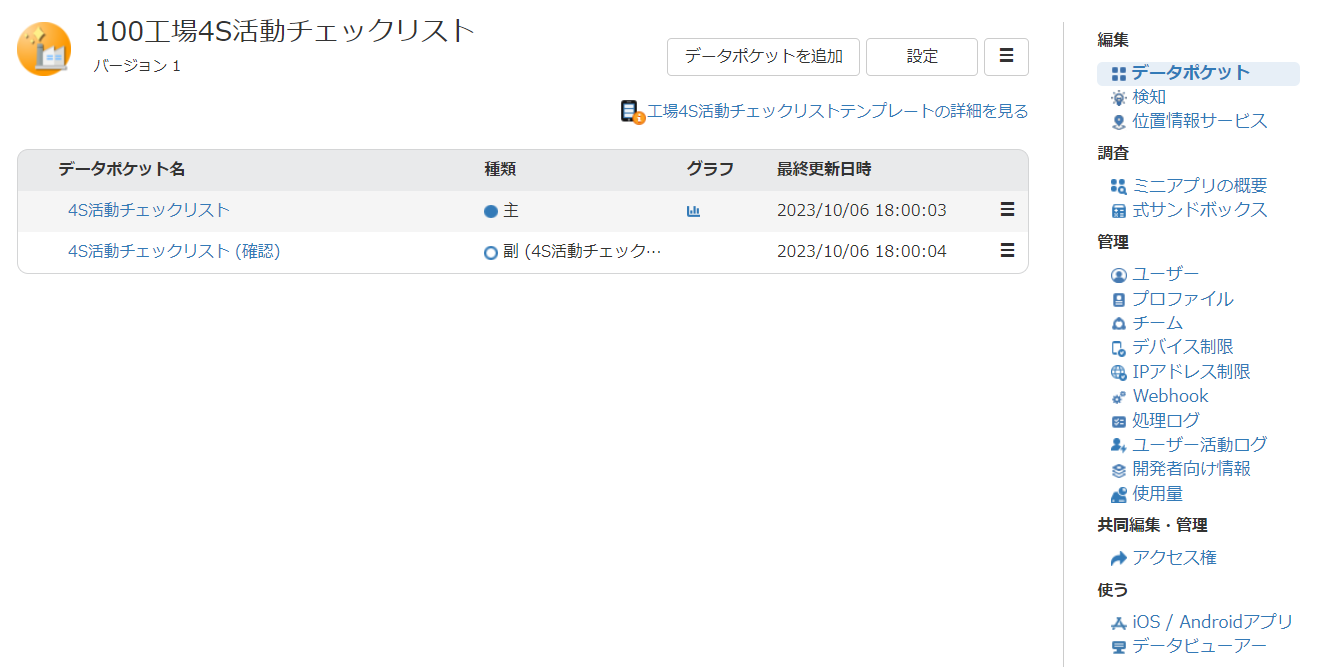The image size is (1318, 667).
Task: Click the Webhook gears icon
Action: (x=1119, y=397)
